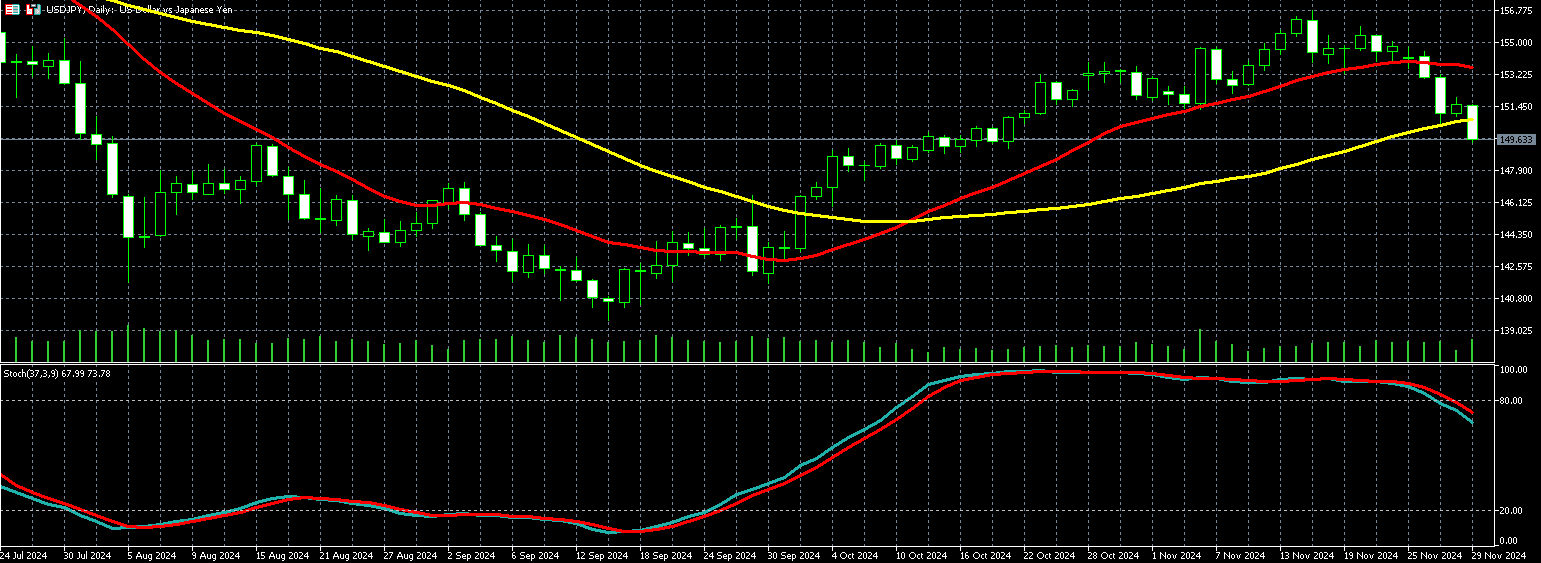Click the 153.225 price scale label

coord(1517,75)
